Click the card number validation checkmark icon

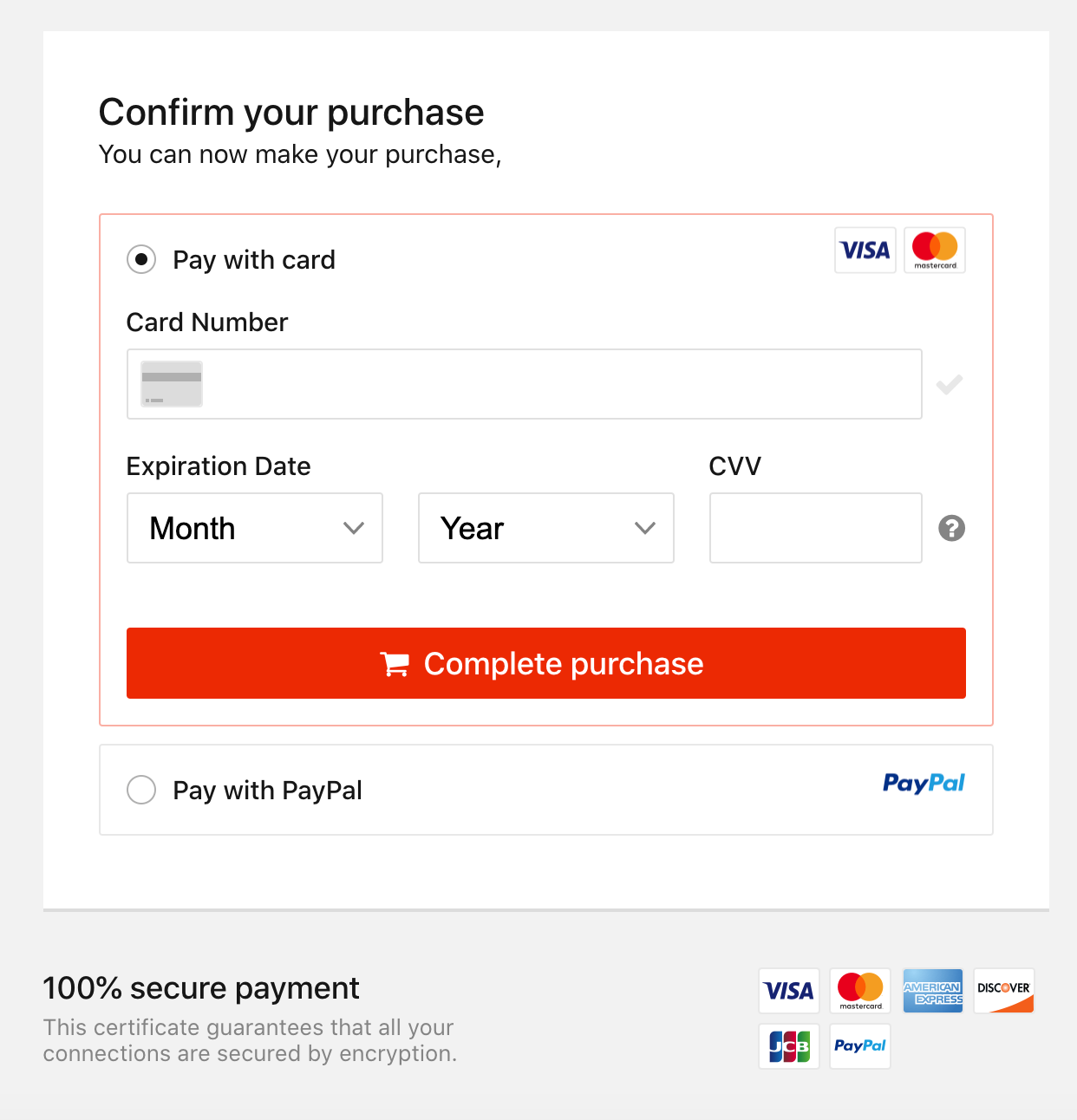(950, 384)
